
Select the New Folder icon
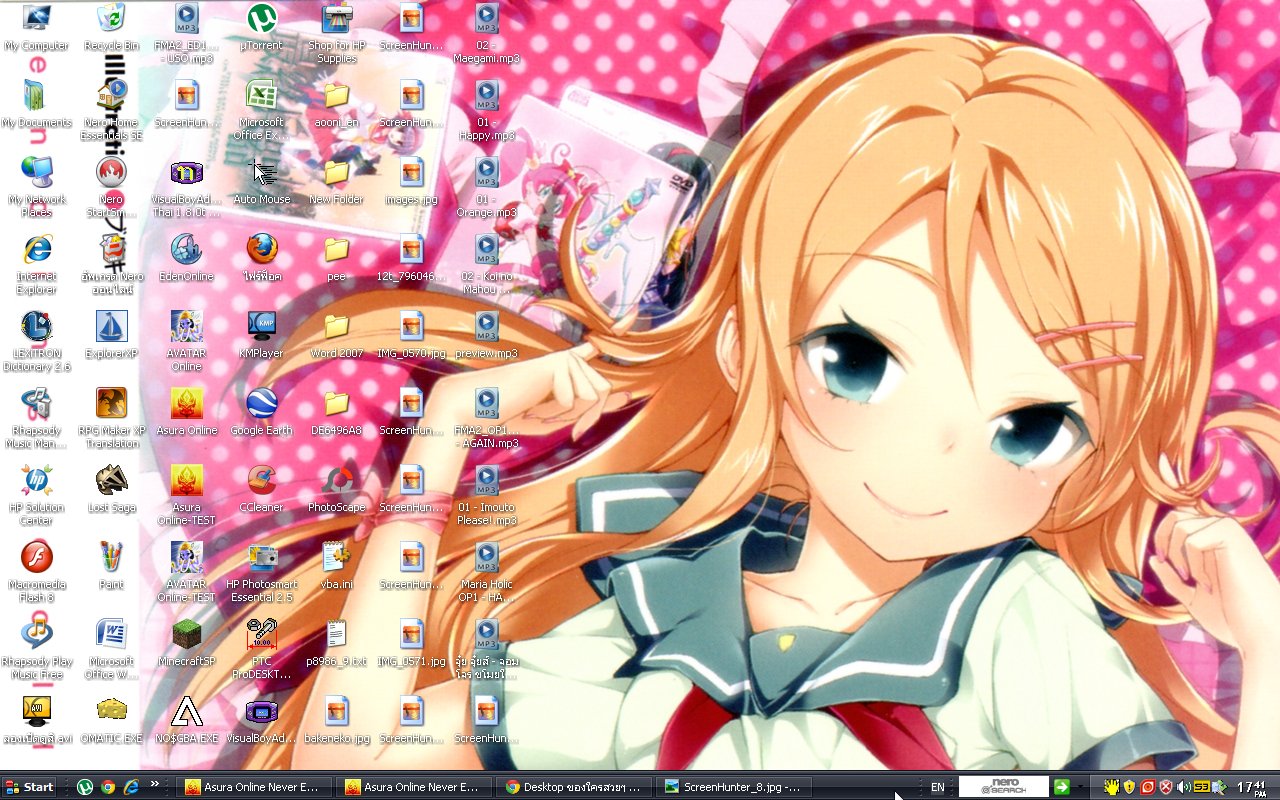point(336,181)
